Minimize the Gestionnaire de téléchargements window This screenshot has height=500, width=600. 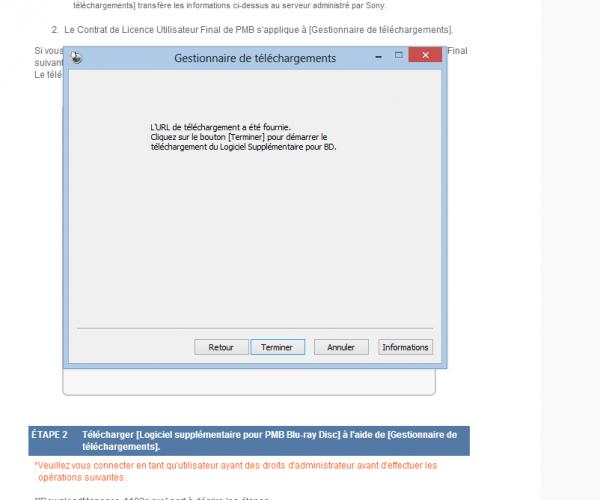point(379,57)
